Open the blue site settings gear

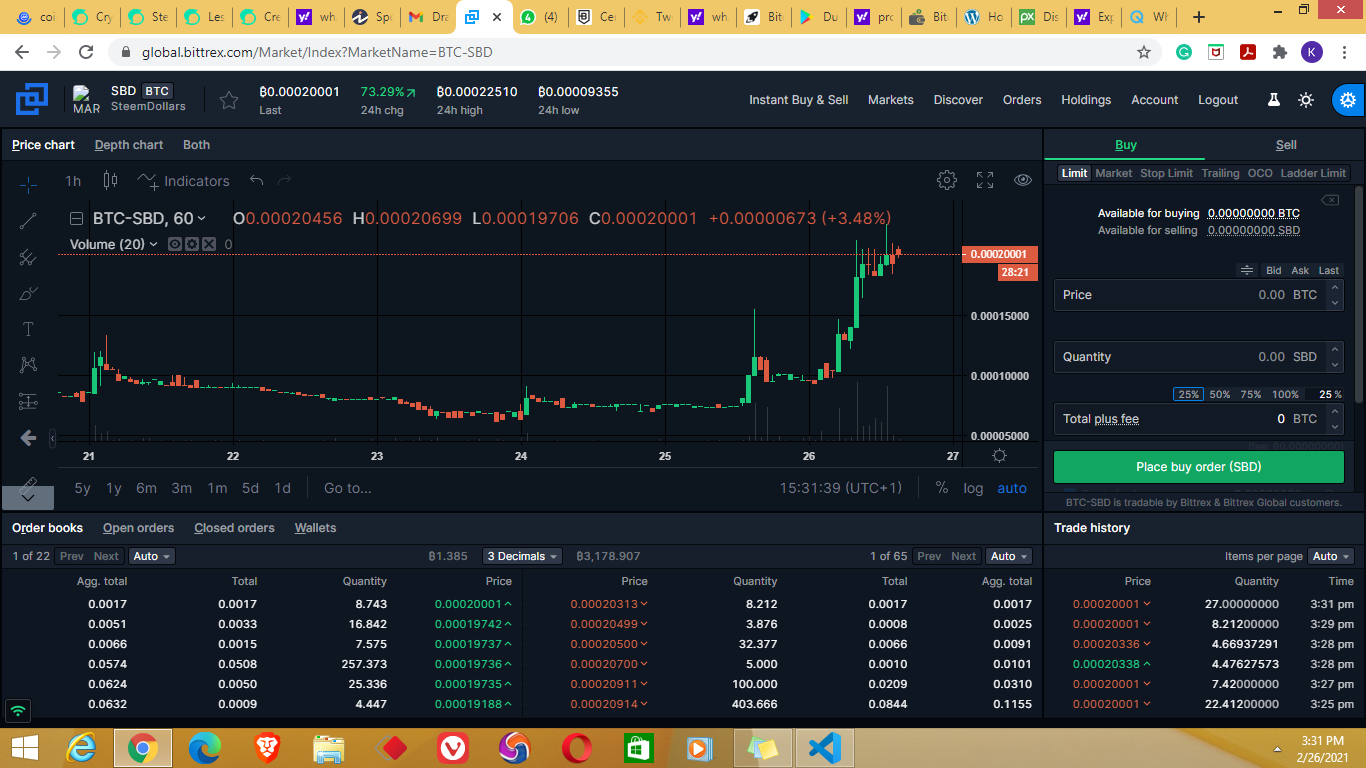click(x=1348, y=100)
